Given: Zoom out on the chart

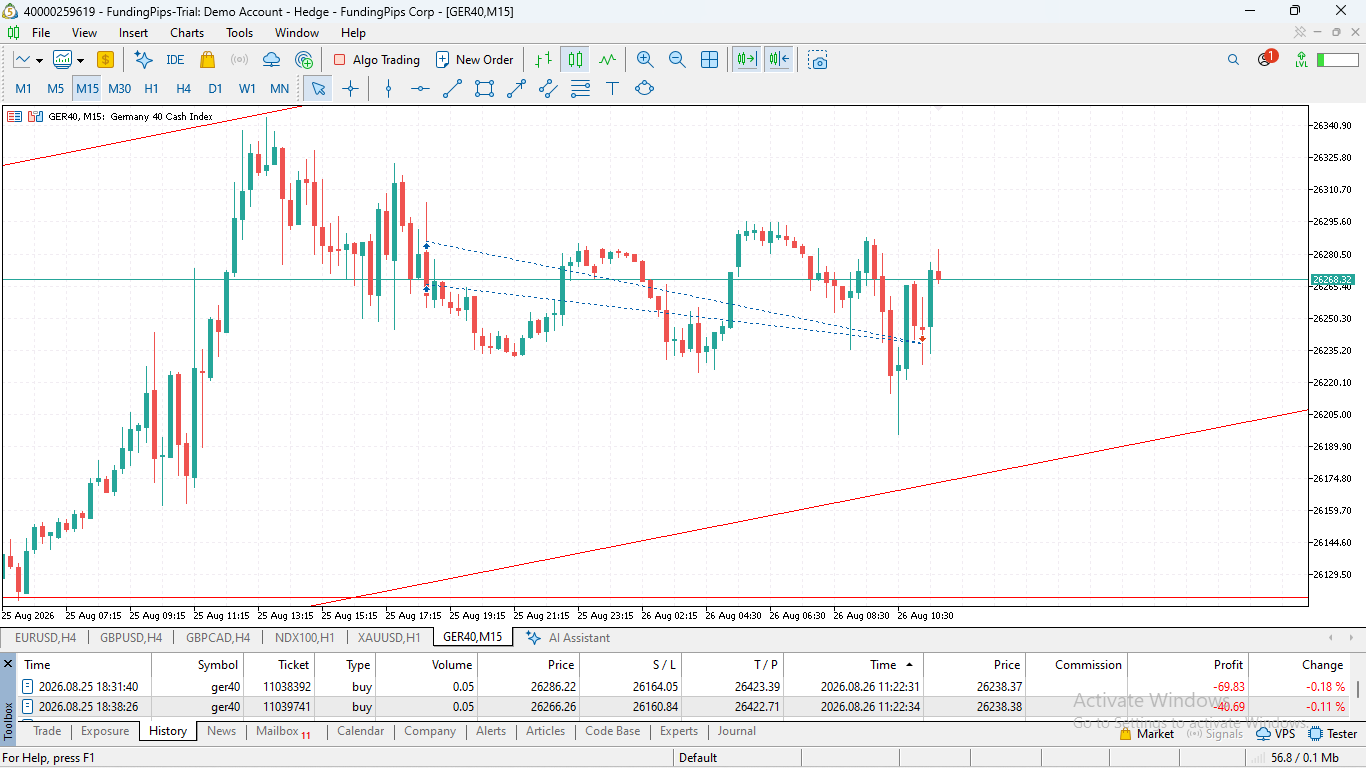Looking at the screenshot, I should tap(677, 60).
